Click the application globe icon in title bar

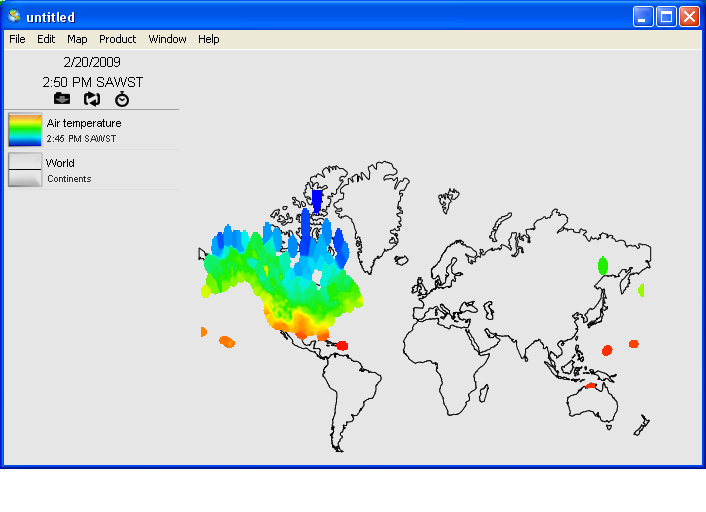pos(14,16)
